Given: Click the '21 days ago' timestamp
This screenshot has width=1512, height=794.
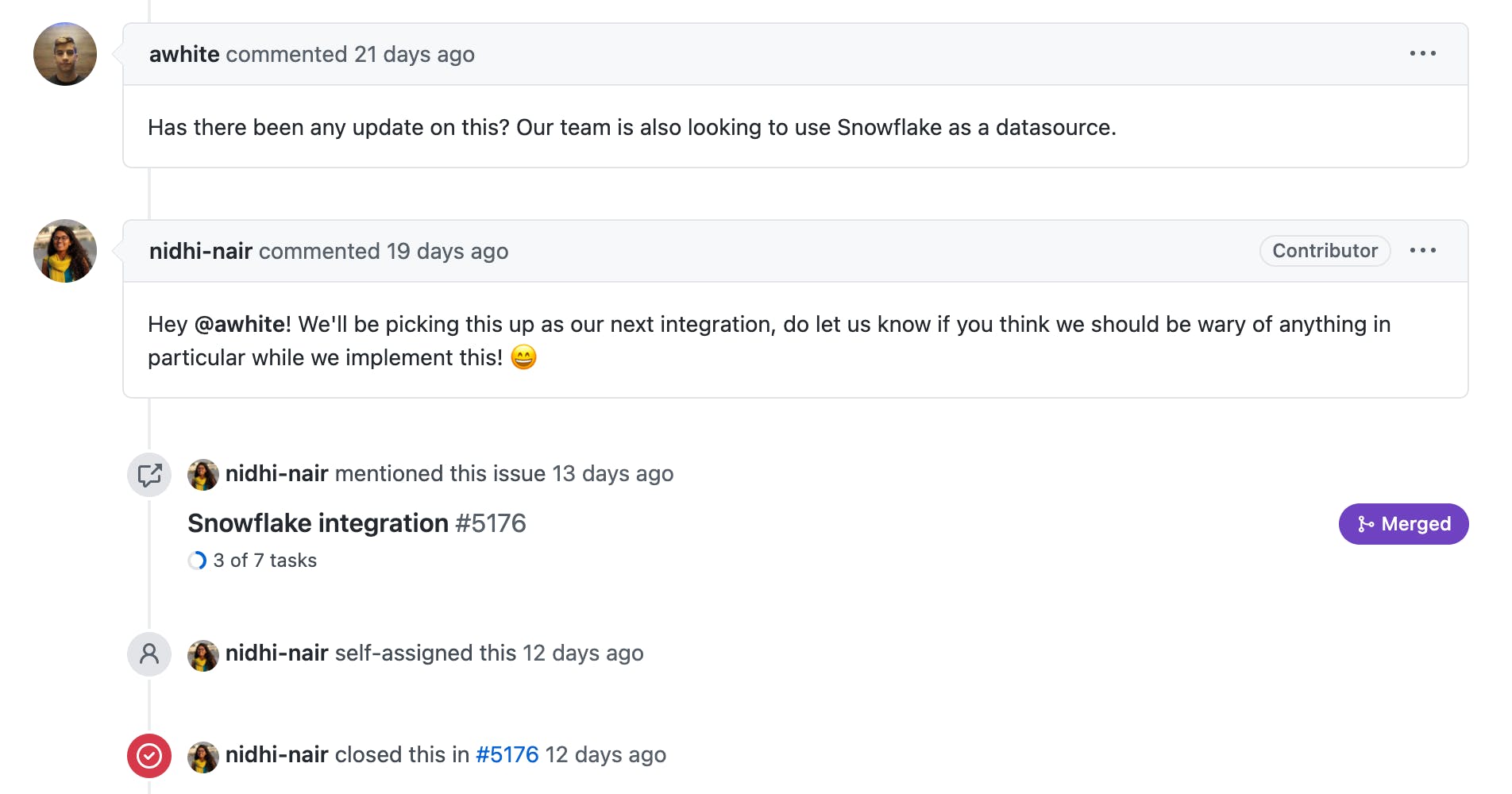Looking at the screenshot, I should 414,54.
